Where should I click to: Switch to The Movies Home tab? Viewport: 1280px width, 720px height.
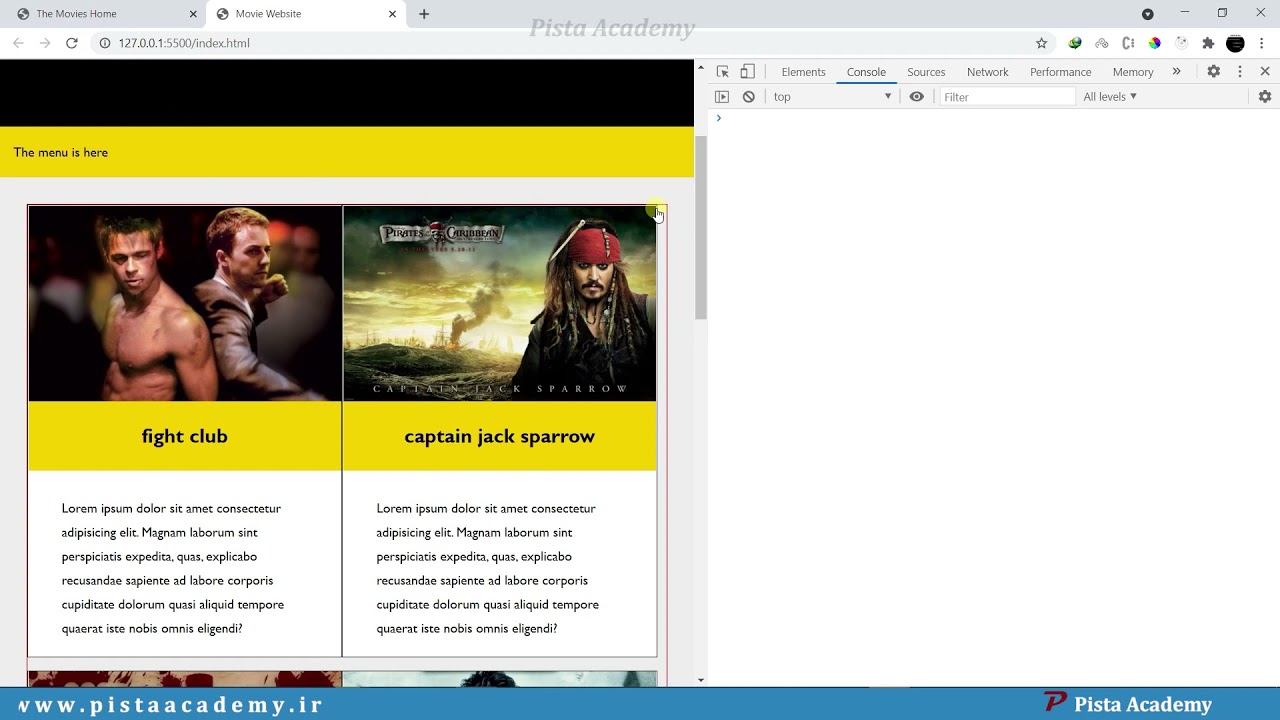tap(105, 14)
